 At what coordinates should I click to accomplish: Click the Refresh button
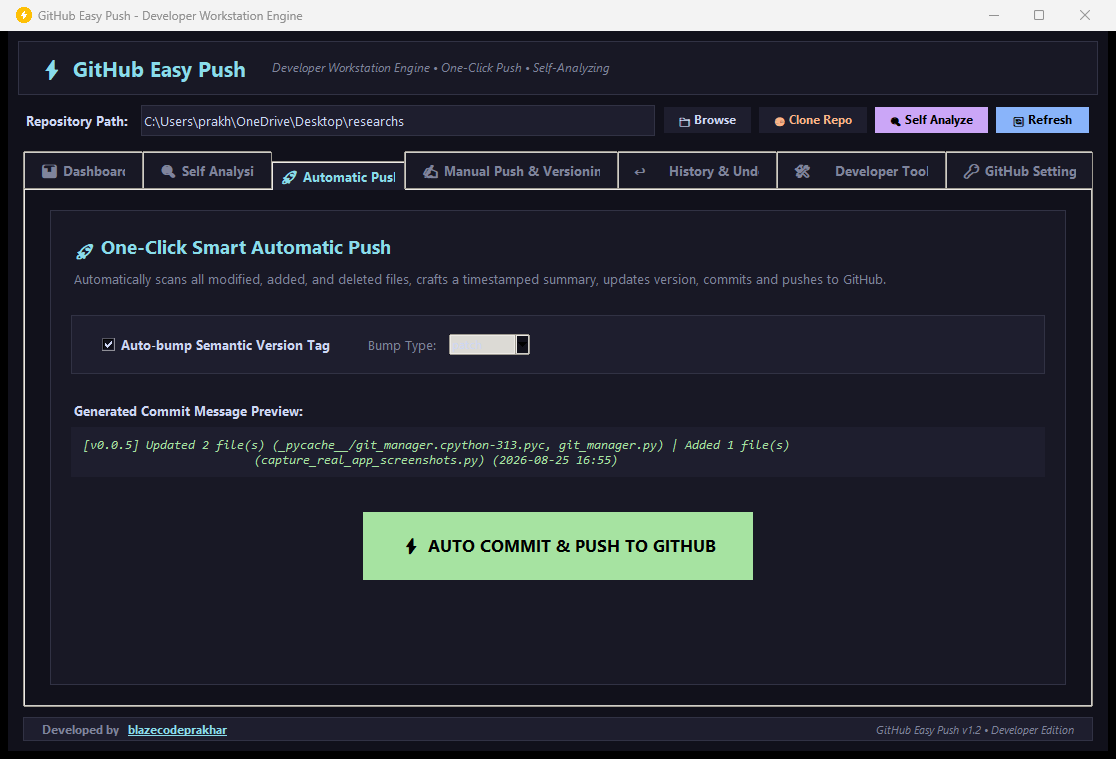1042,120
